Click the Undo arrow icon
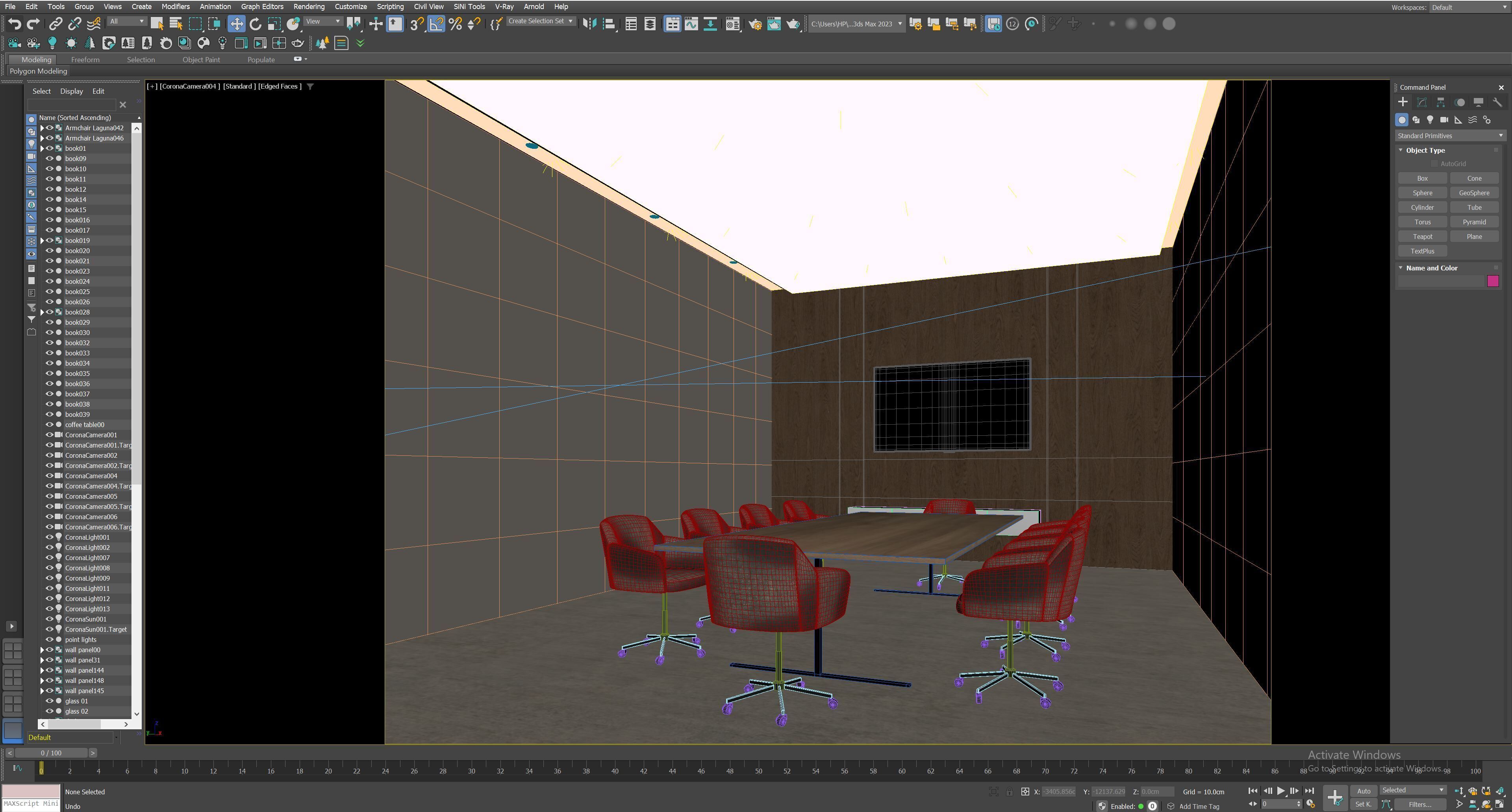Viewport: 1512px width, 812px height. (x=15, y=24)
